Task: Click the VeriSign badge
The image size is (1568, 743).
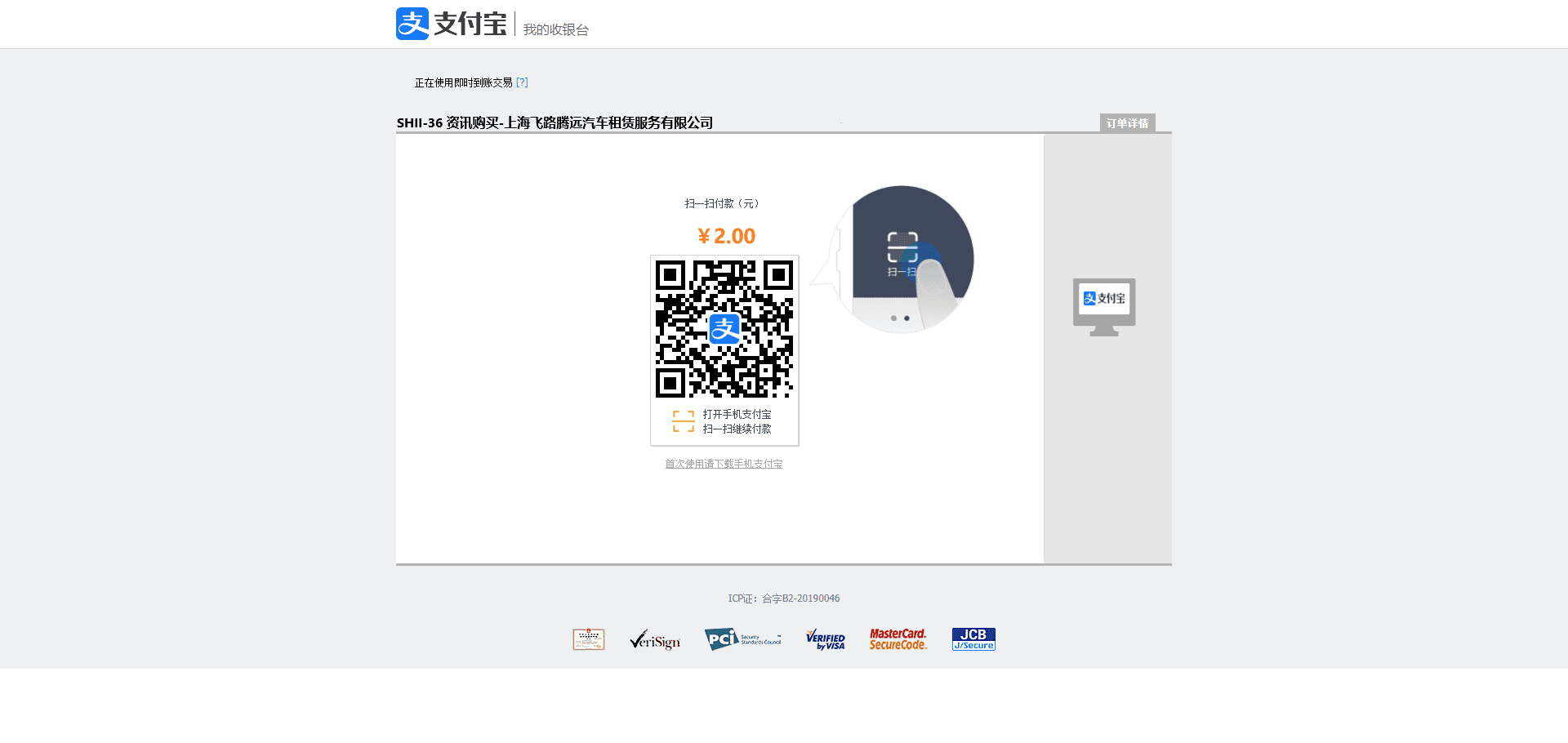Action: pos(655,639)
